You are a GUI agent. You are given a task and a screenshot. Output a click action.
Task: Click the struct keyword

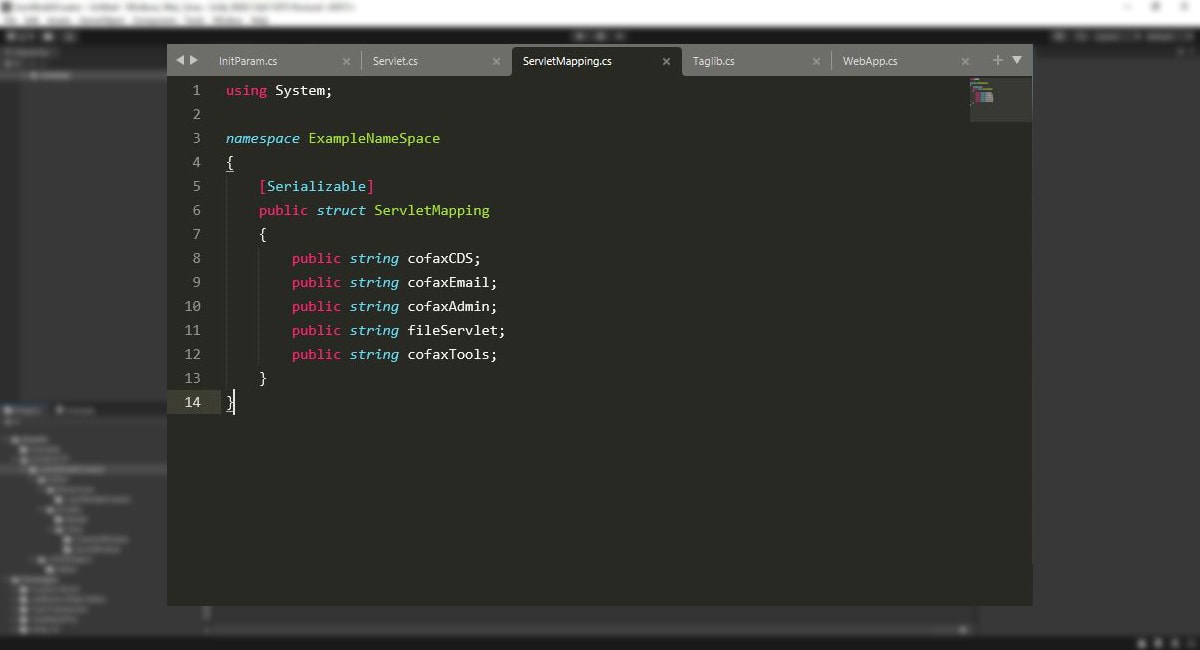coord(341,210)
